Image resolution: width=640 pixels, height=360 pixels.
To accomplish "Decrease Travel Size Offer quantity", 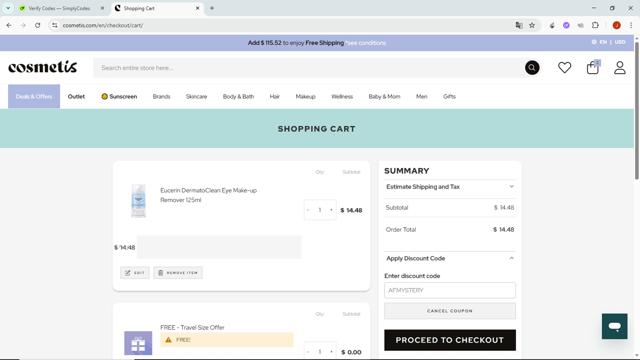I will click(x=308, y=352).
